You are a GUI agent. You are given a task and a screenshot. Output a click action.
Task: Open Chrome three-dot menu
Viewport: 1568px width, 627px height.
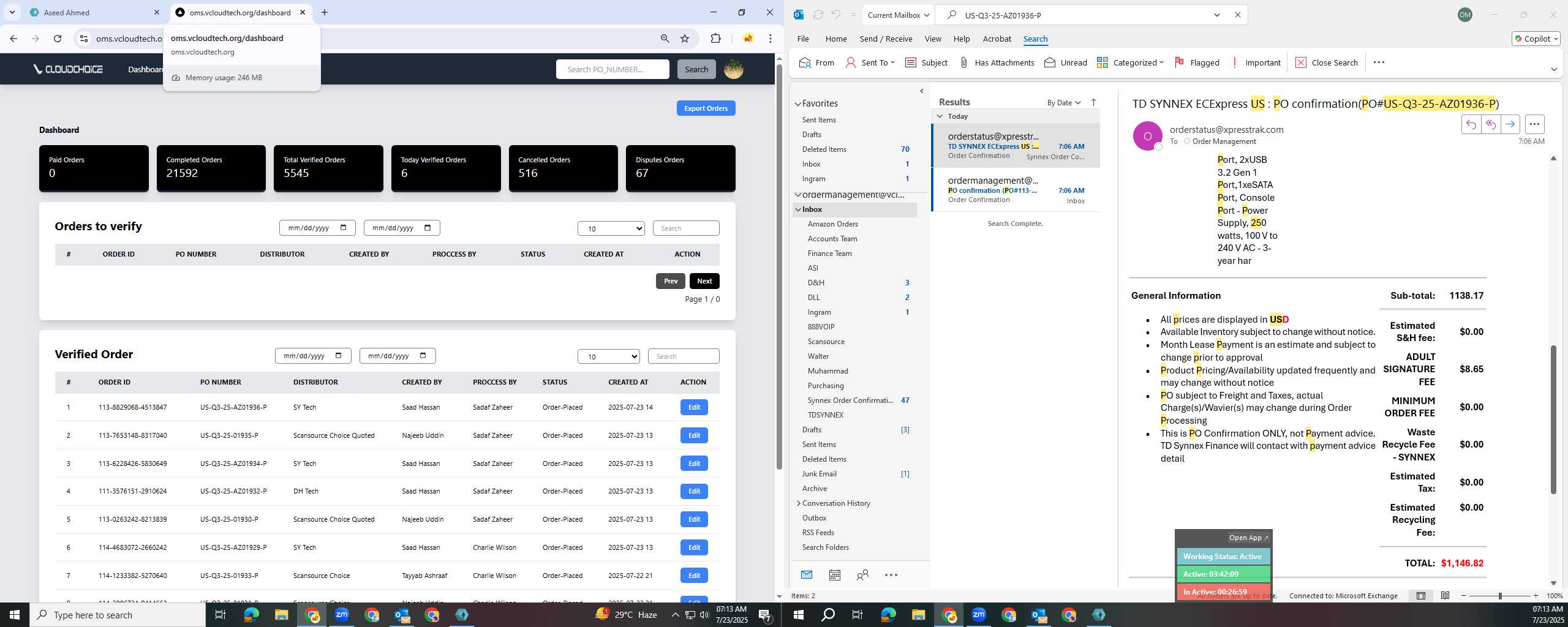[x=771, y=39]
